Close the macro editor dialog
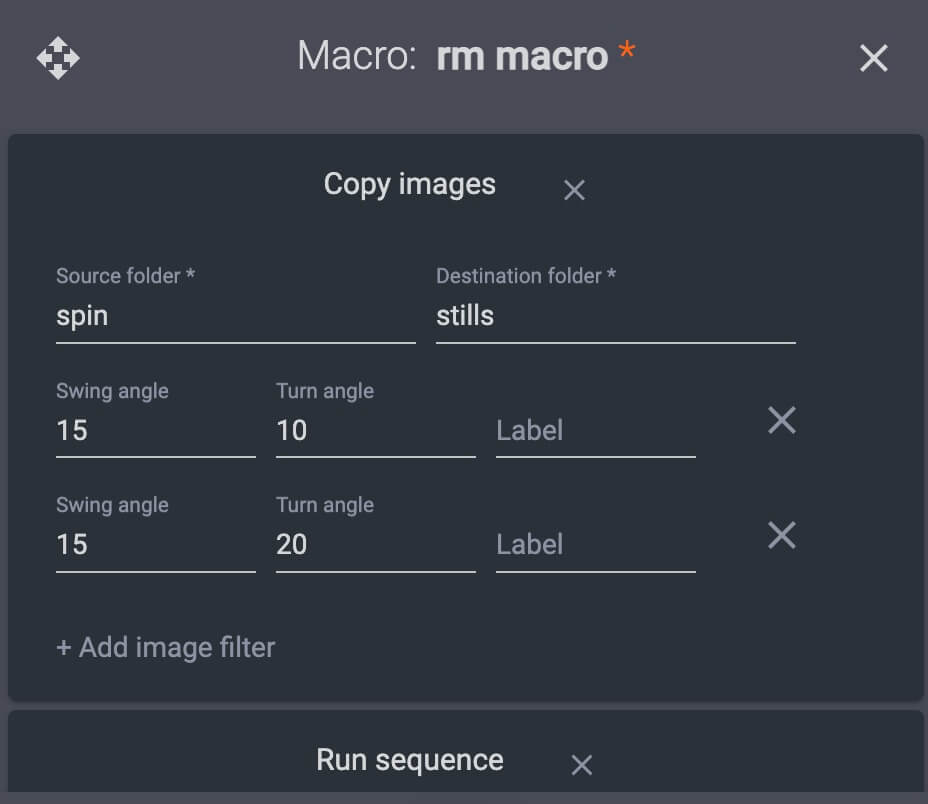Image resolution: width=928 pixels, height=804 pixels. coord(873,58)
